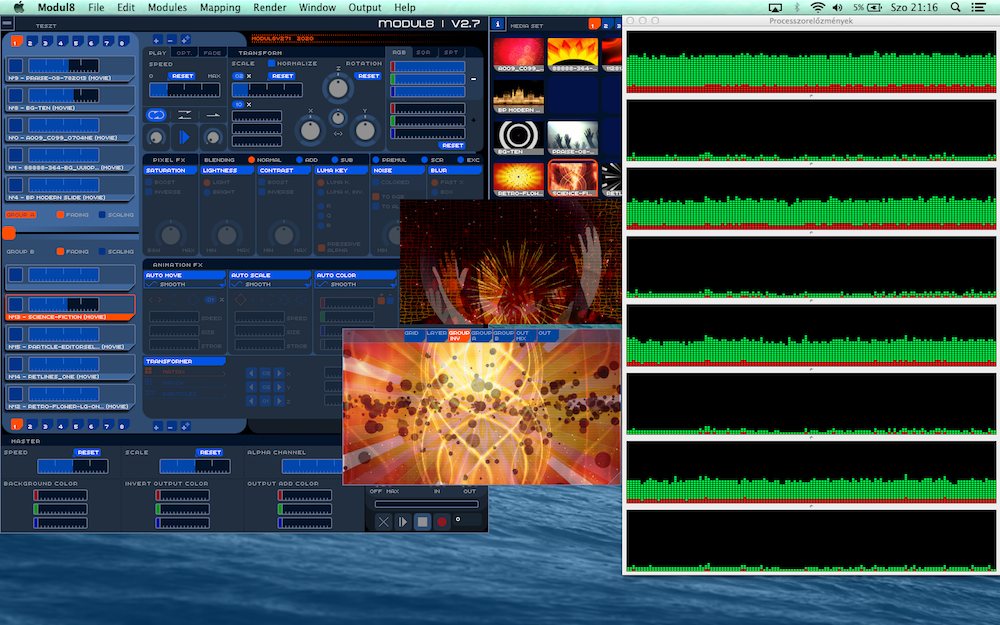1000x625 pixels.
Task: Open the File menu
Action: coord(96,8)
